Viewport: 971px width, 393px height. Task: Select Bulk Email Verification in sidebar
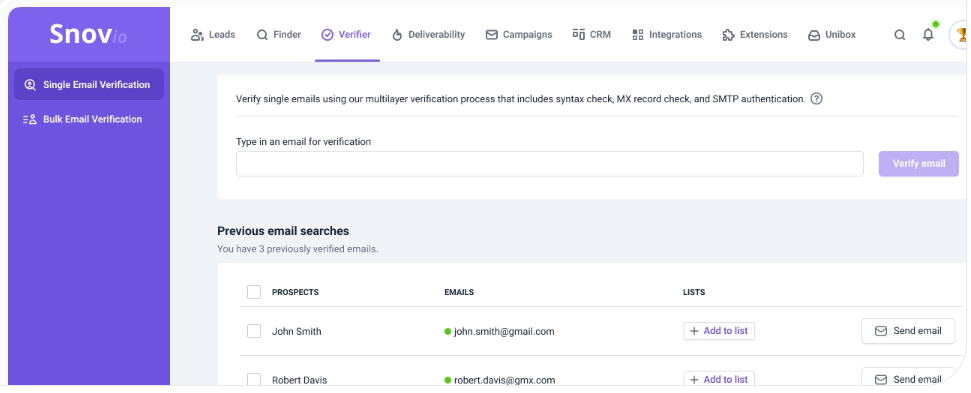pos(82,119)
